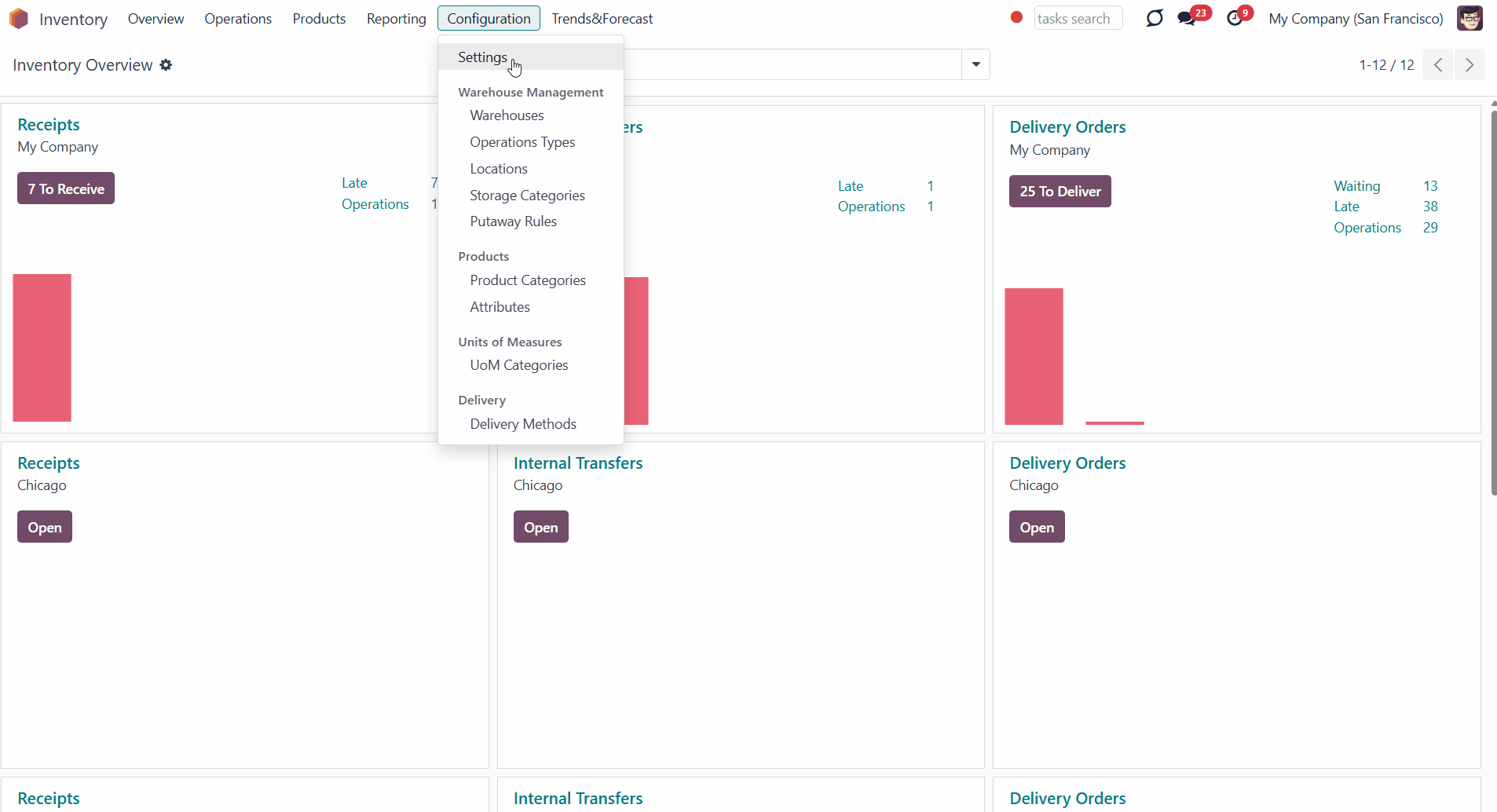Open Receipts My Company card title
Screen dimensions: 1497x812
pos(49,125)
